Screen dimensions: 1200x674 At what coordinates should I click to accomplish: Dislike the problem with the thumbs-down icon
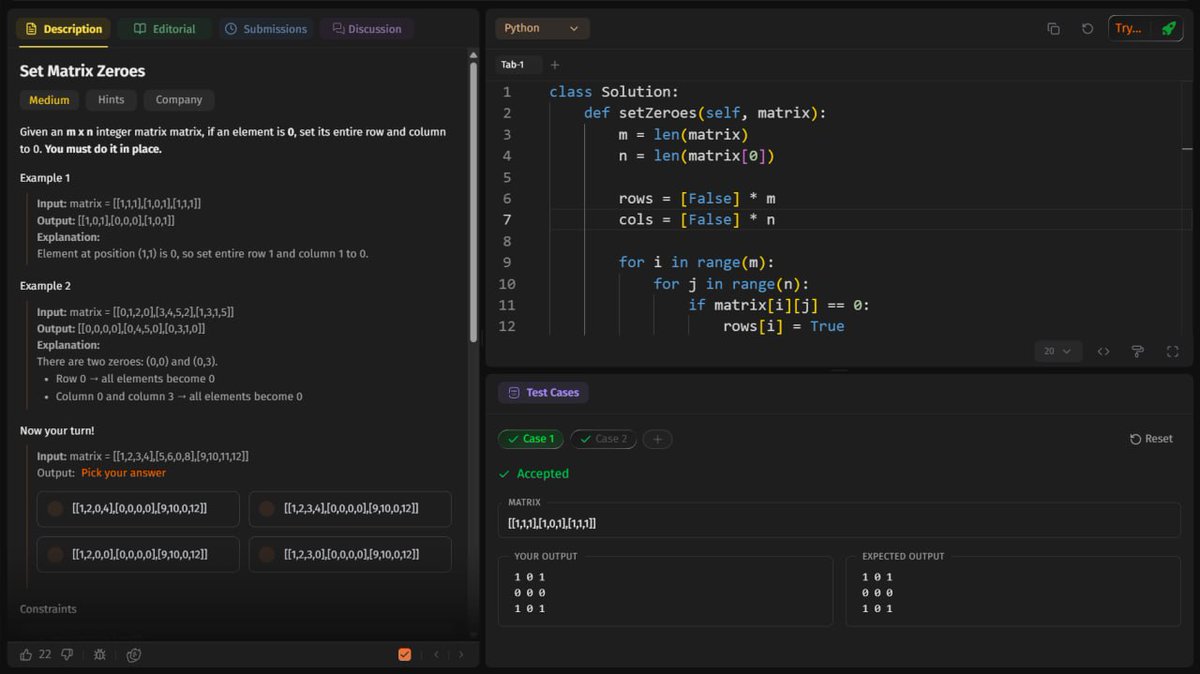[67, 654]
